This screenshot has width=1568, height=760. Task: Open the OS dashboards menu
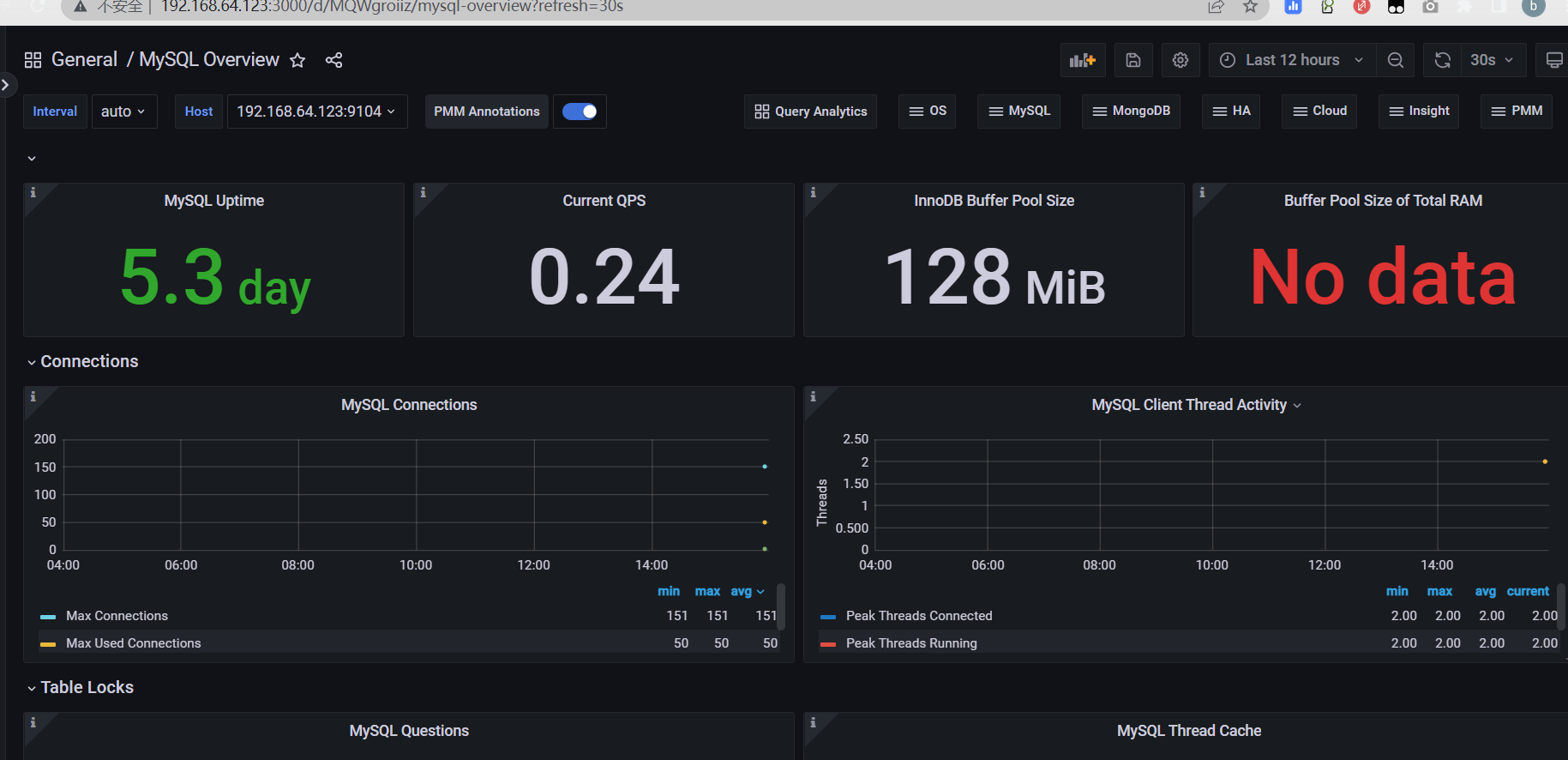(927, 112)
